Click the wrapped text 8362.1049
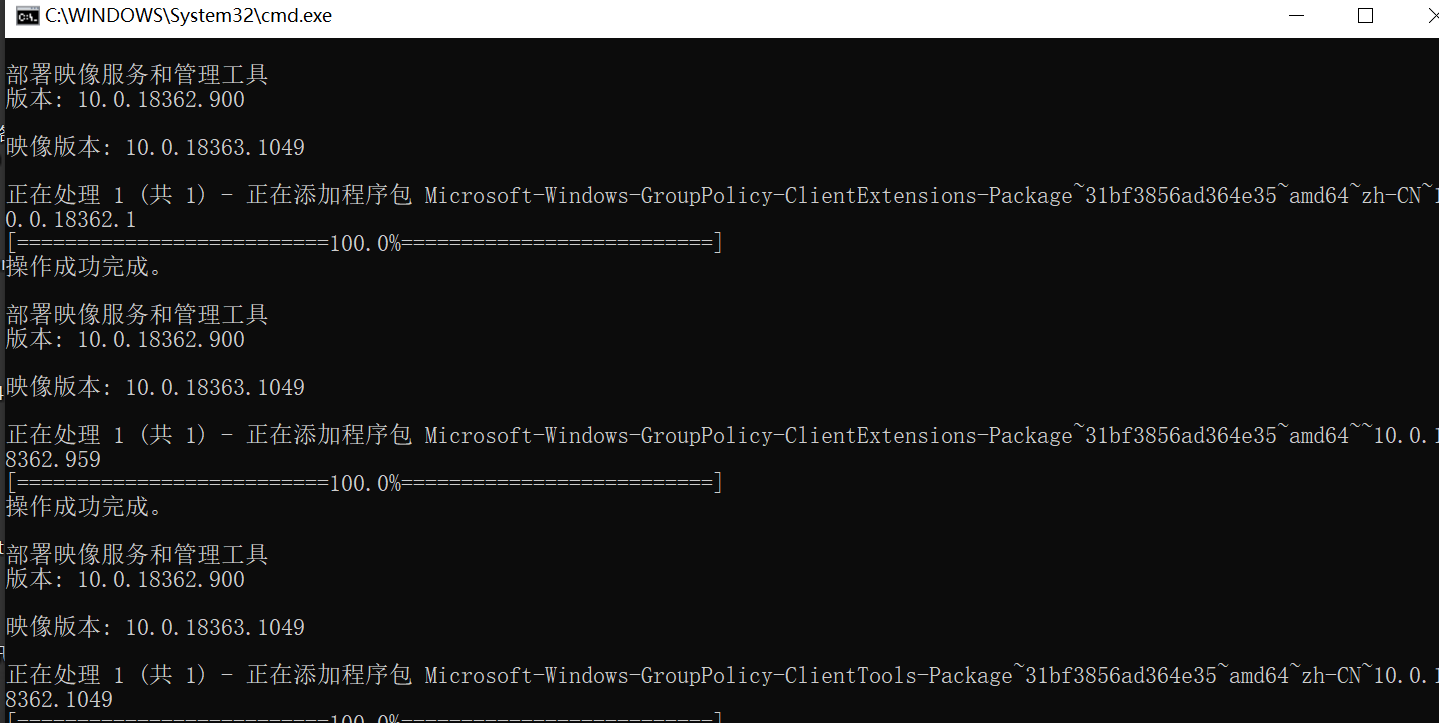 [x=59, y=700]
